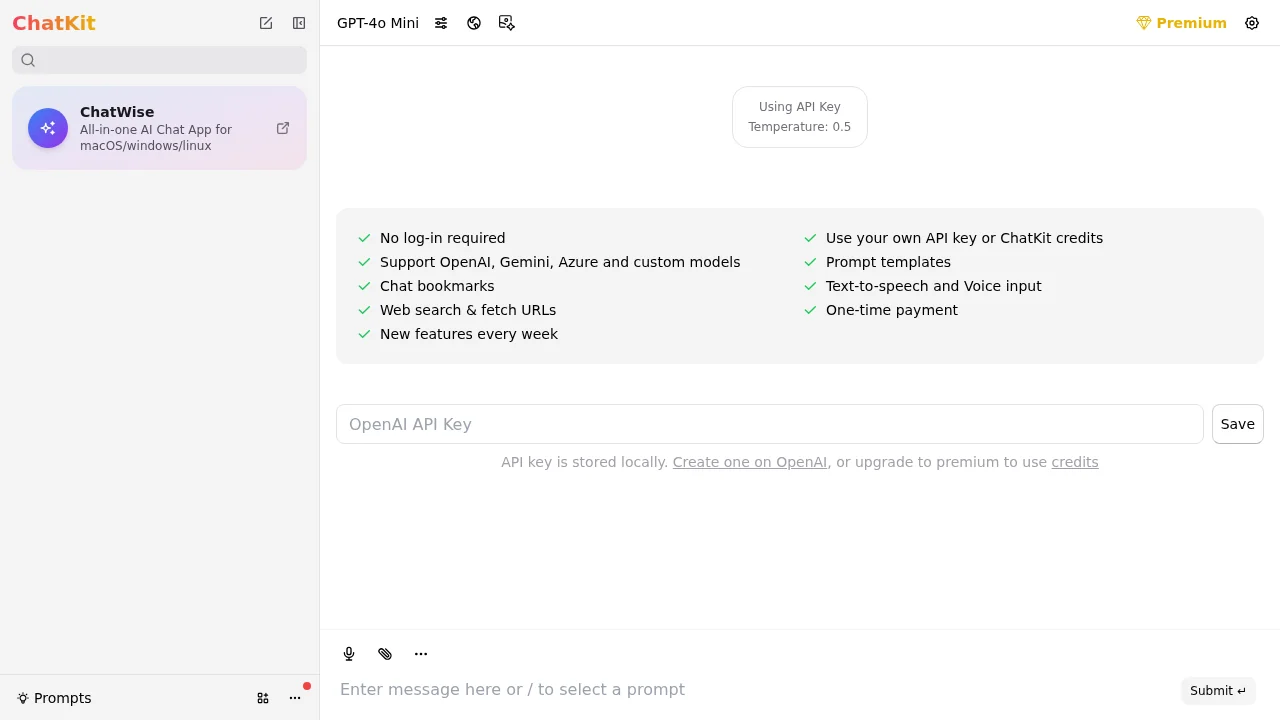The width and height of the screenshot is (1280, 720).
Task: Collapse the sidebar panel
Action: pos(298,22)
